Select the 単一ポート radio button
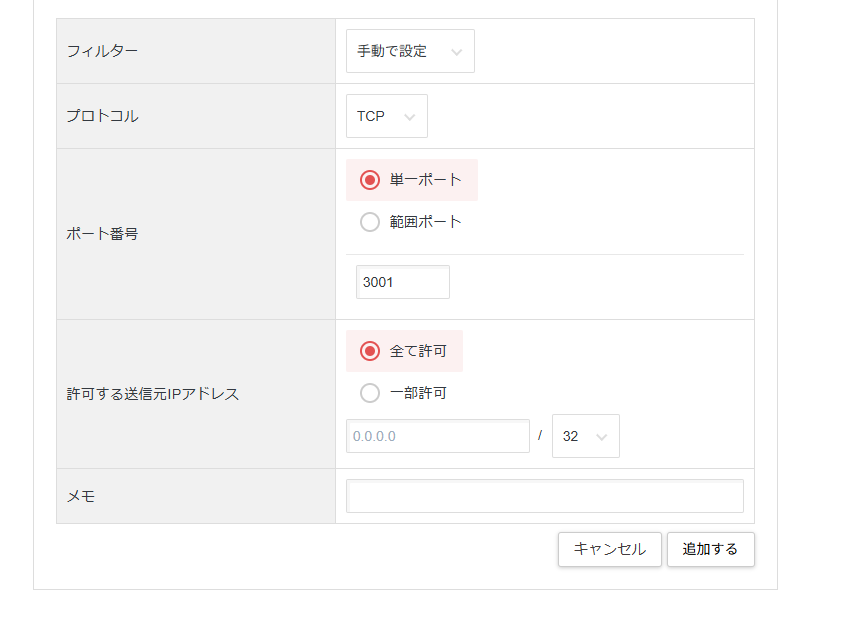This screenshot has width=865, height=637. tap(370, 180)
